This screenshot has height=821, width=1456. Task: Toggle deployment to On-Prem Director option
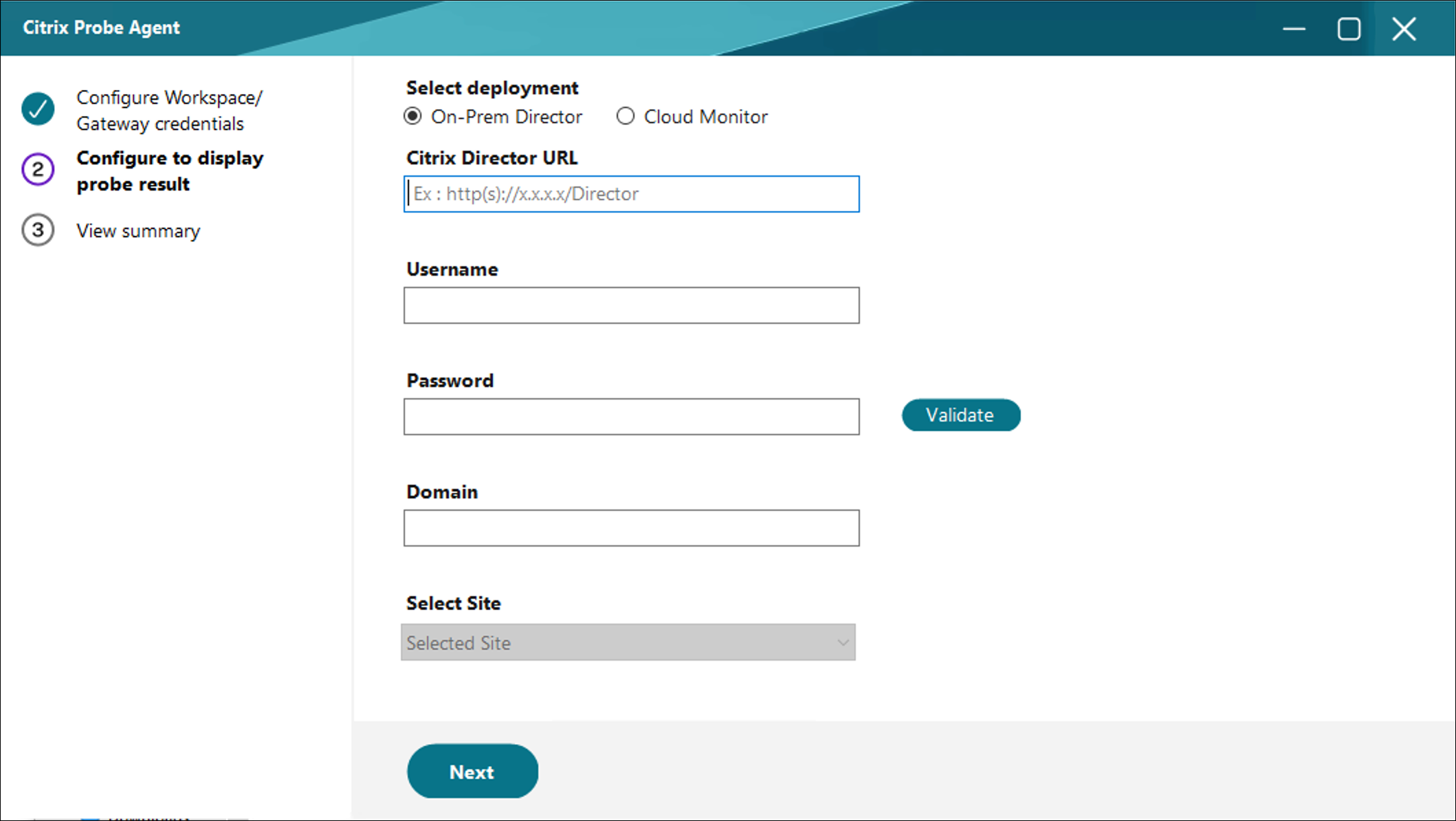[414, 117]
